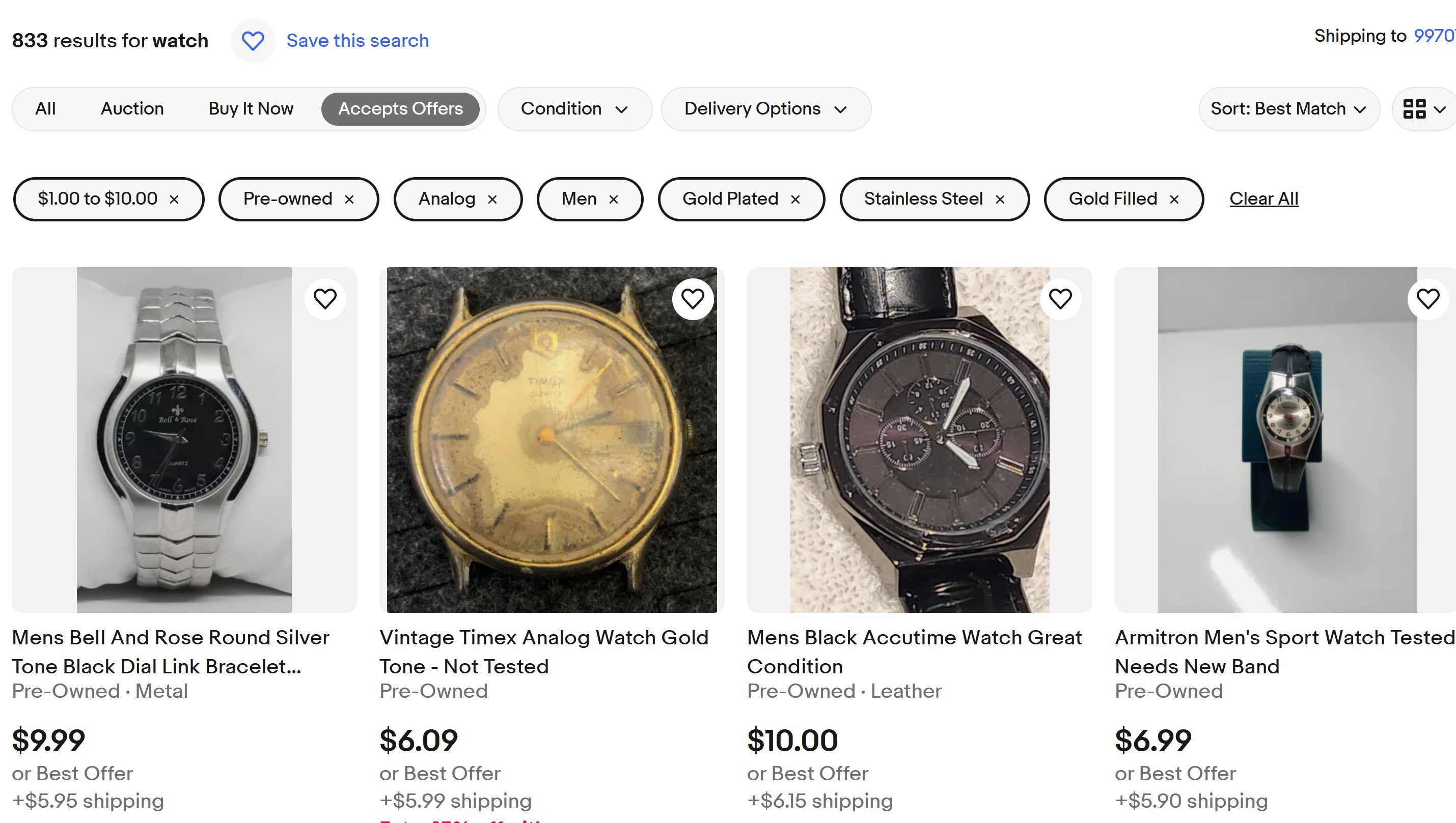Open the Vintage Timex watch thumbnail

(552, 440)
